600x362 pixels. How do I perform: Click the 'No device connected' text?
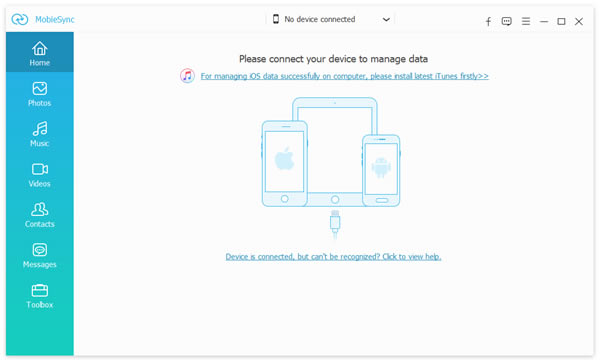(320, 19)
